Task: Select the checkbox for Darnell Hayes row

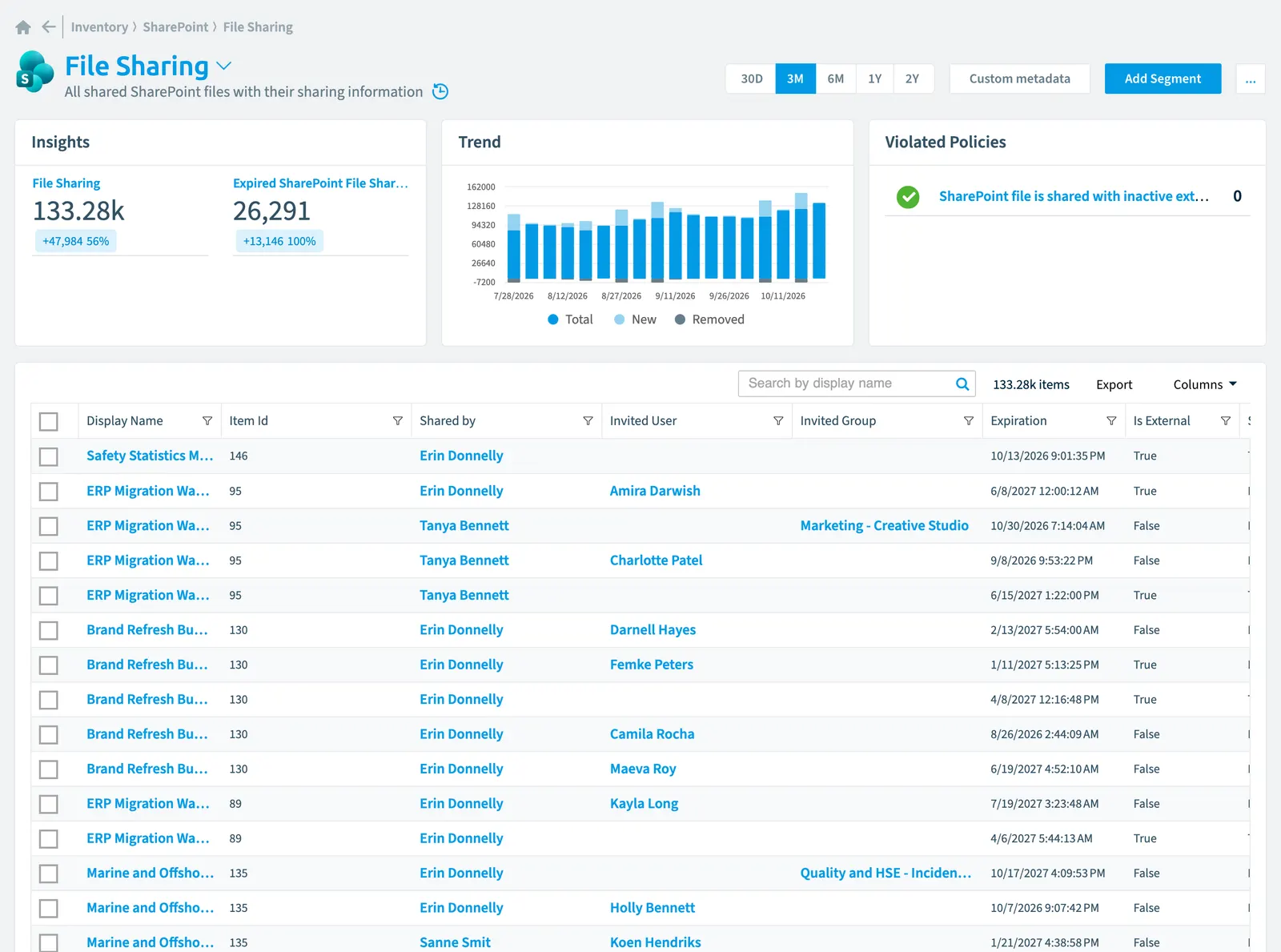Action: [x=49, y=630]
